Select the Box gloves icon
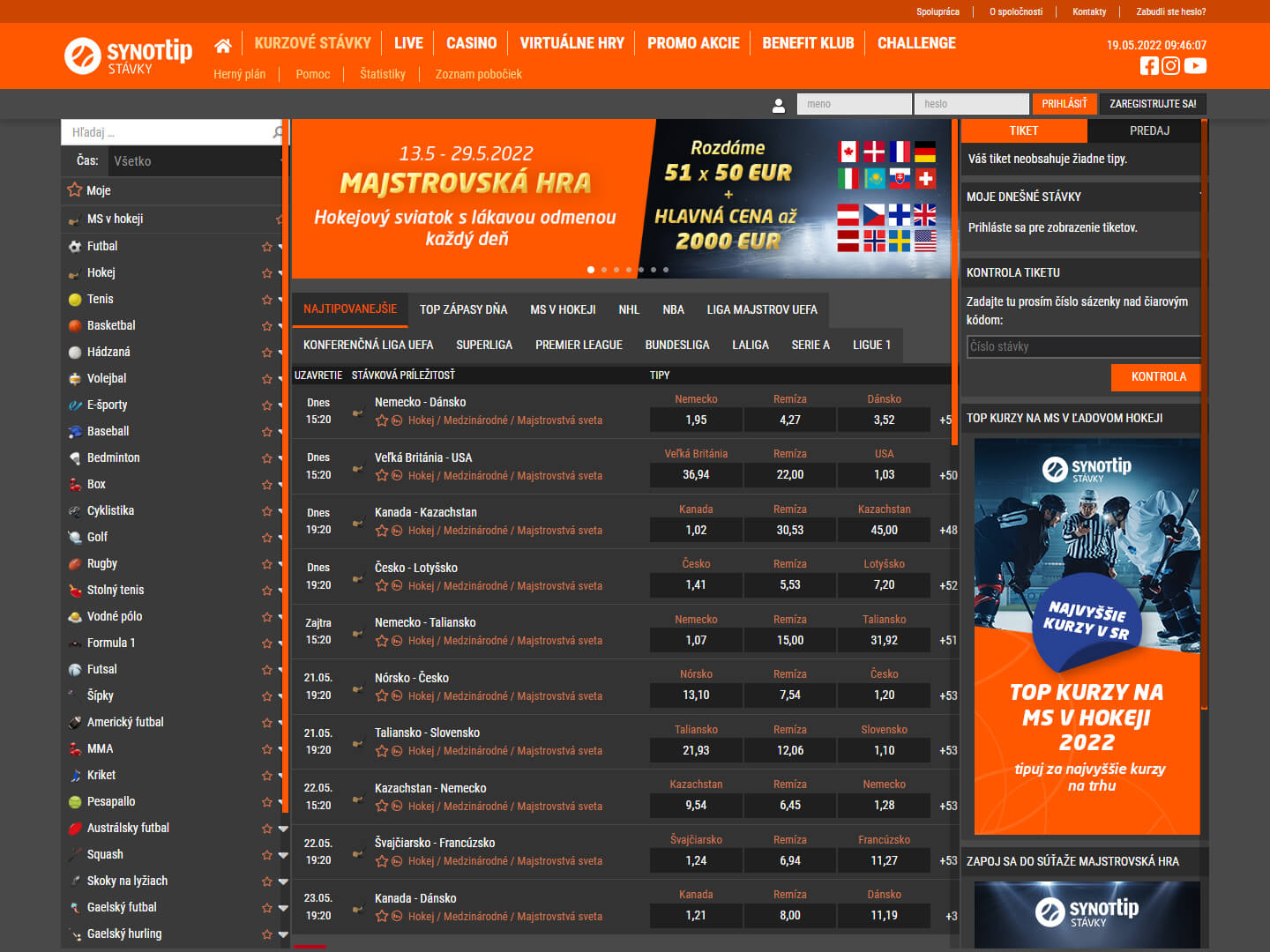 75,485
